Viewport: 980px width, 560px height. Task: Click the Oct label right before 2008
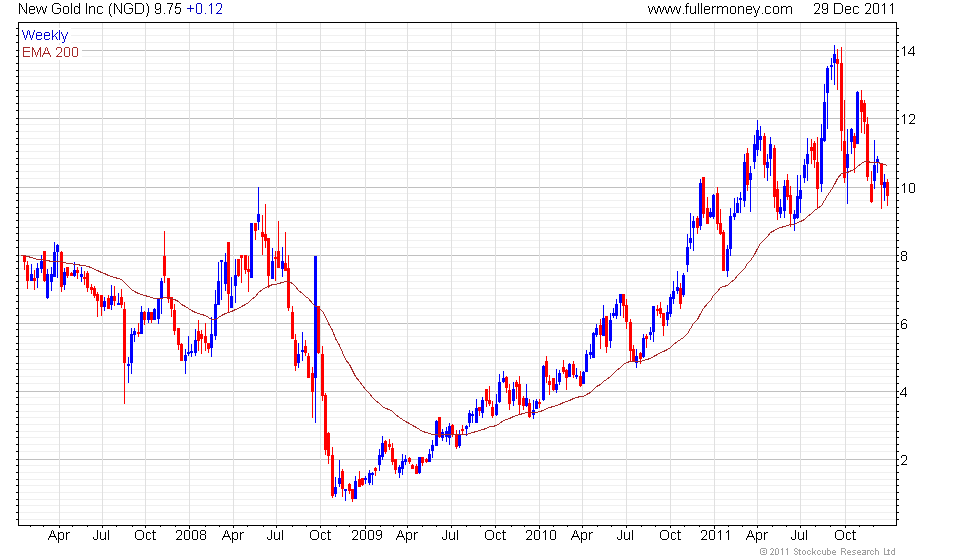(145, 536)
